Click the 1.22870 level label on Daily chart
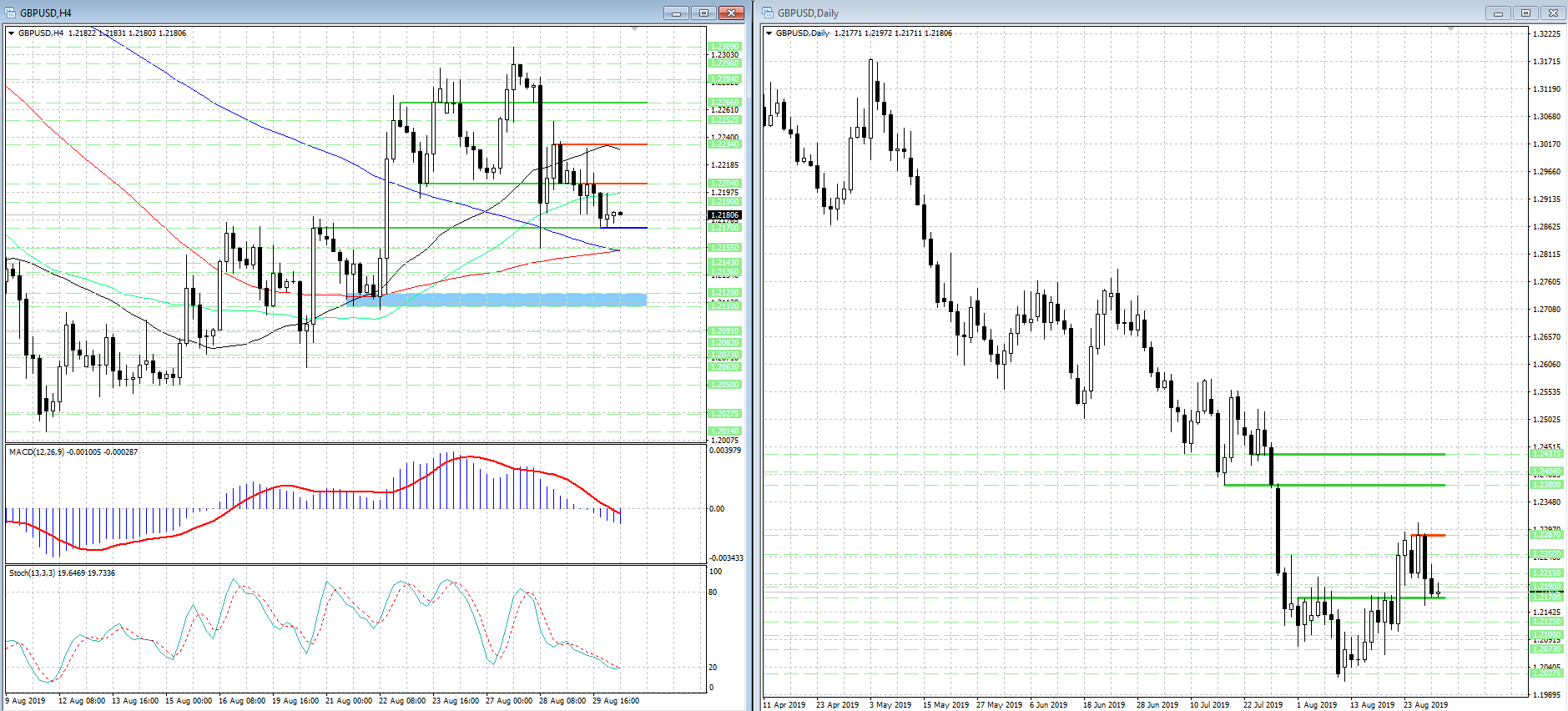1568x711 pixels. coord(1547,535)
